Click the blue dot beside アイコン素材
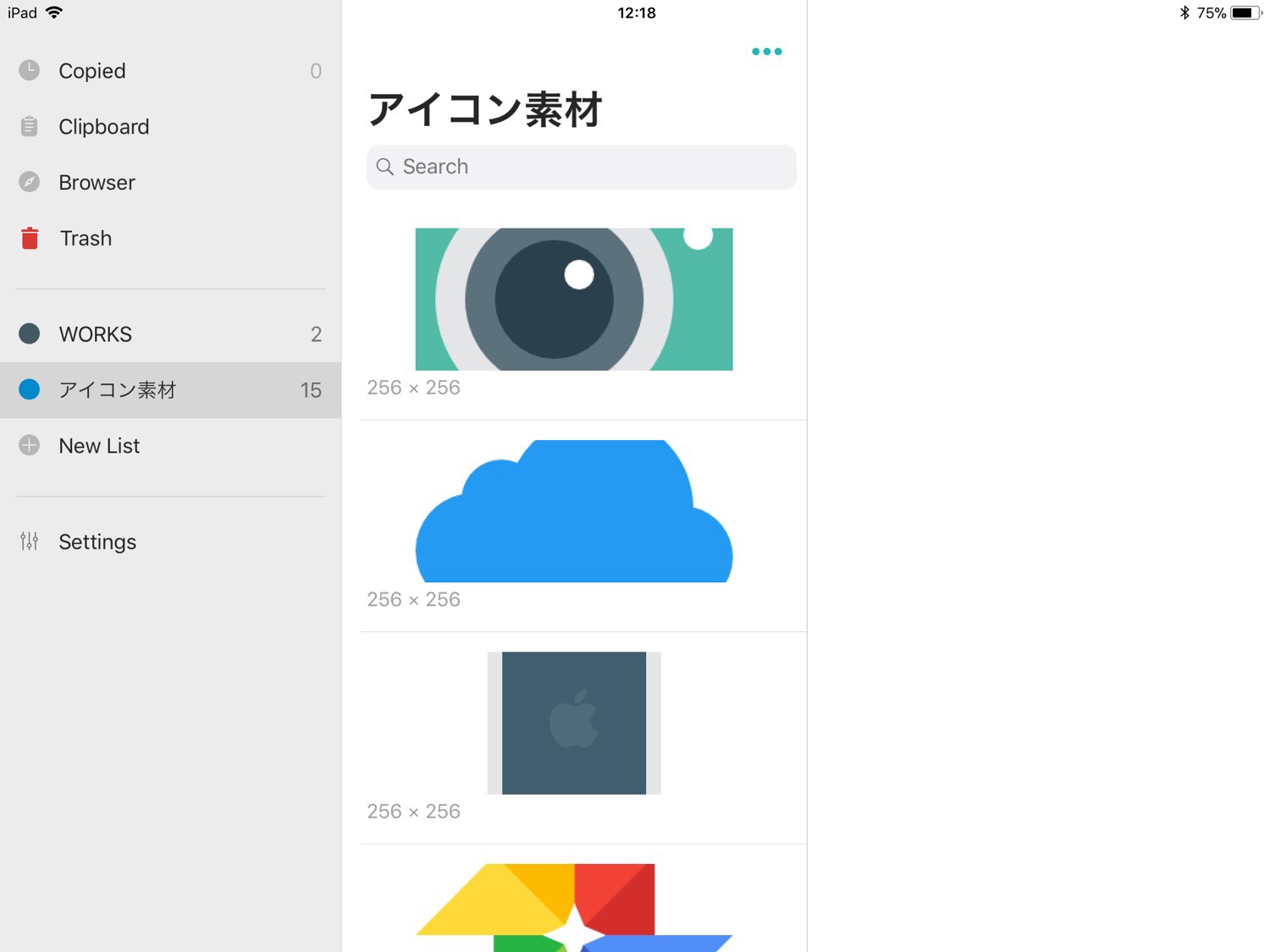 tap(30, 389)
